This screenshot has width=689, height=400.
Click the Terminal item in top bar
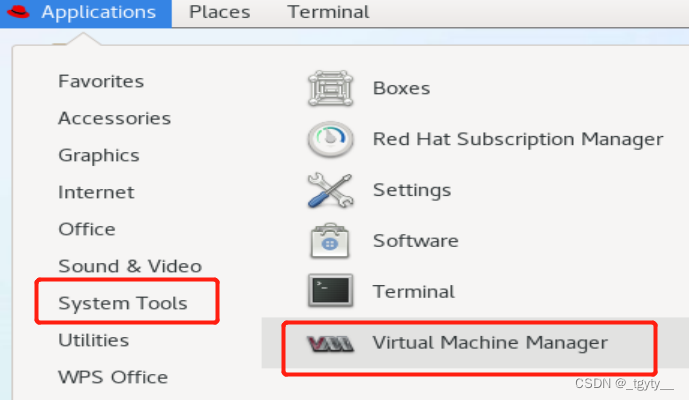[x=328, y=12]
